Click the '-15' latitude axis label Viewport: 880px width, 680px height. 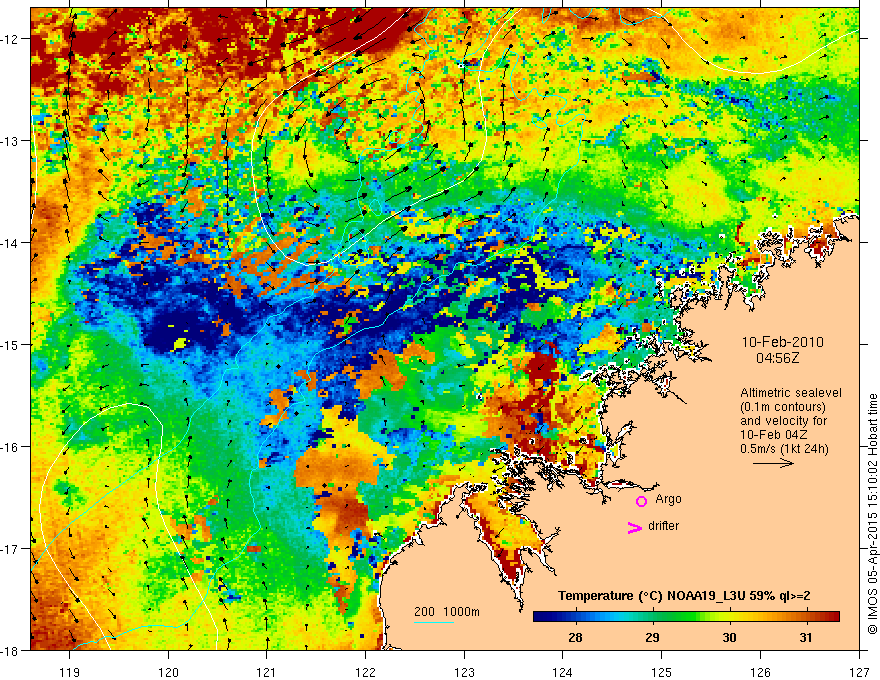pyautogui.click(x=11, y=344)
